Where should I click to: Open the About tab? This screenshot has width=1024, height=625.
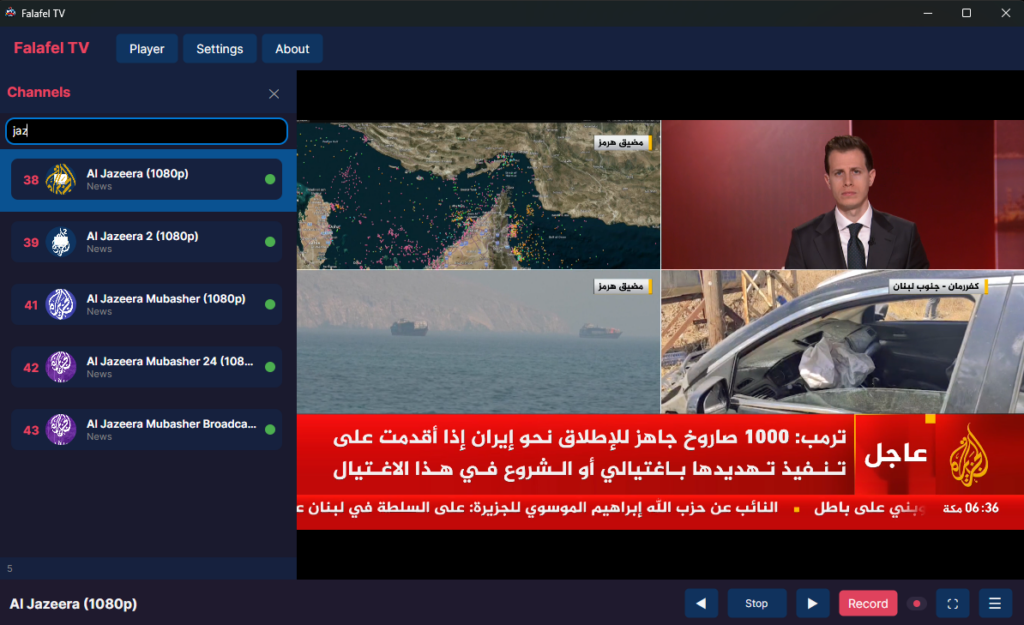point(292,49)
